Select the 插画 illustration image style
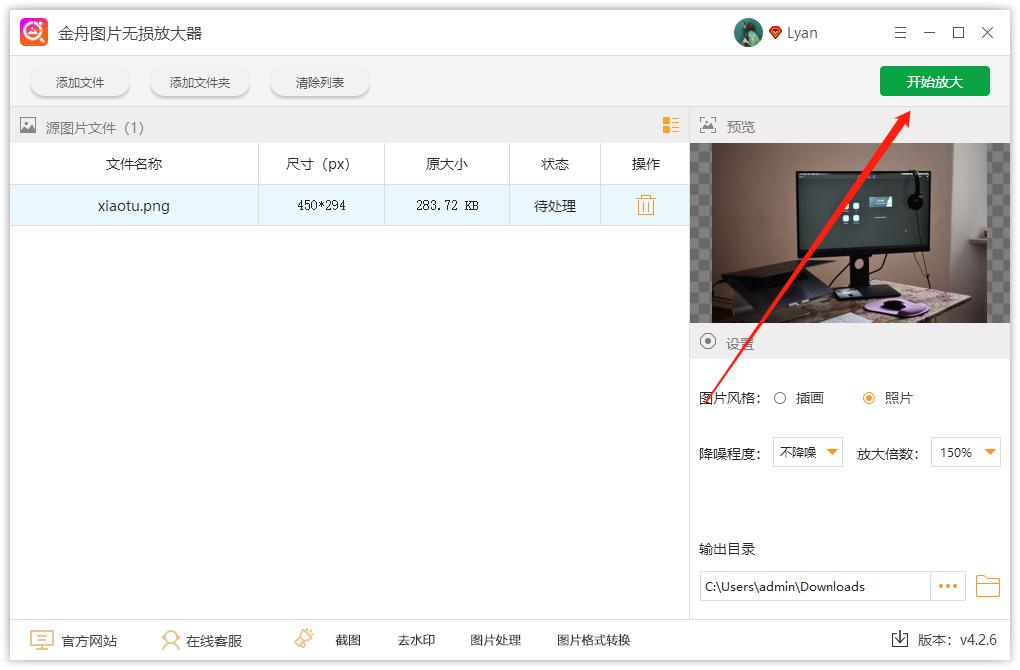1020x670 pixels. [x=780, y=398]
